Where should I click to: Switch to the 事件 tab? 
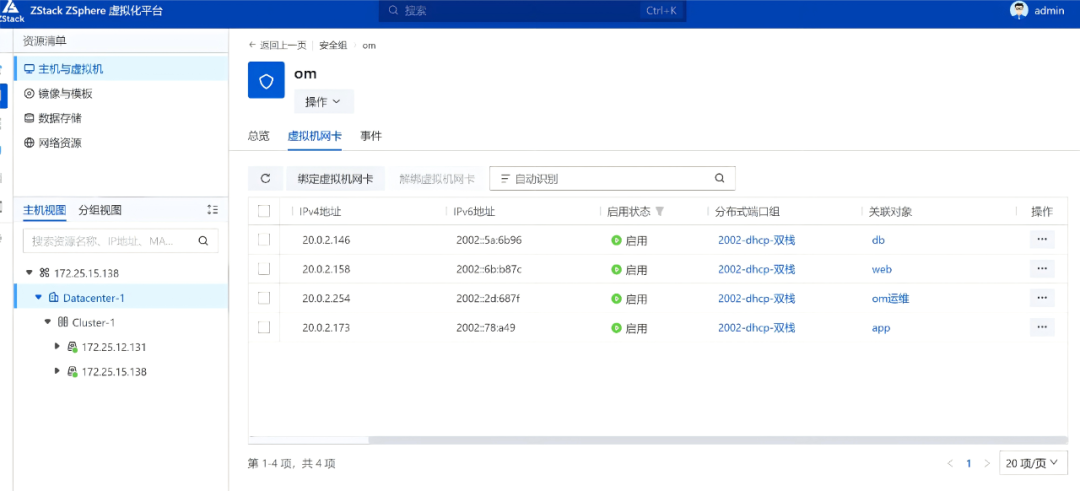click(371, 136)
